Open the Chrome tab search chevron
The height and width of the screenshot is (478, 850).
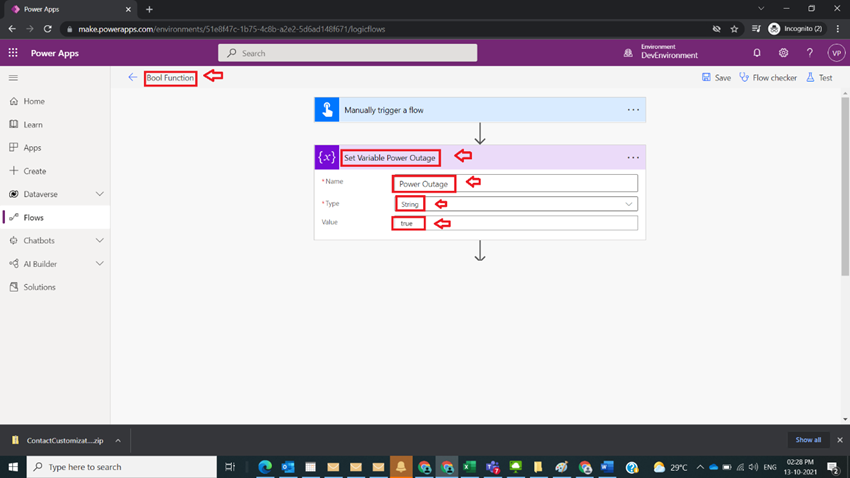point(761,9)
